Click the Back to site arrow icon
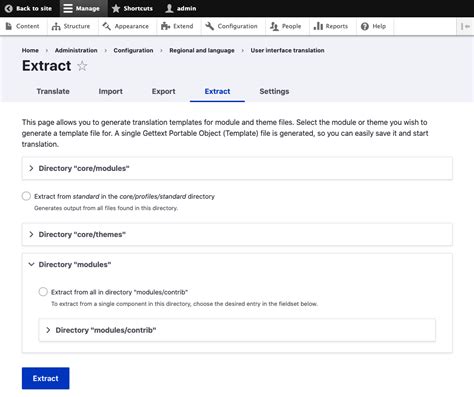The image size is (474, 397). coord(9,8)
